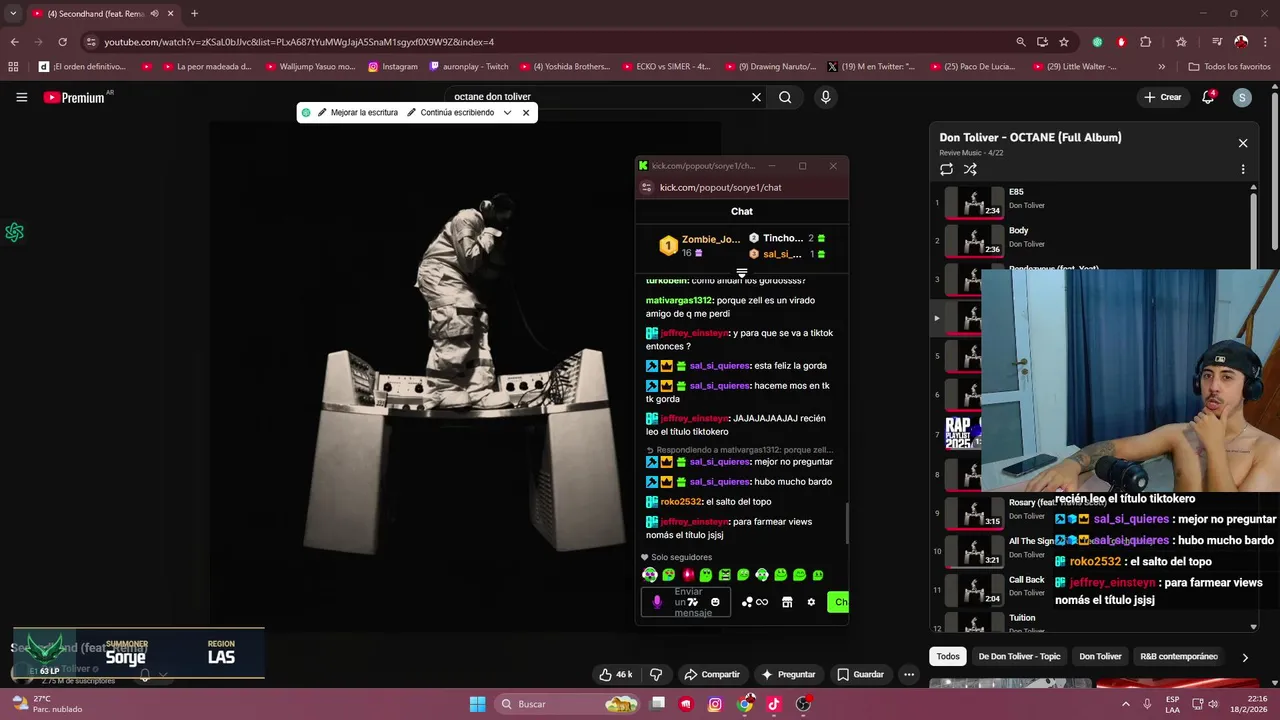Select De Don Toliver - Topic chip

coord(1019,656)
